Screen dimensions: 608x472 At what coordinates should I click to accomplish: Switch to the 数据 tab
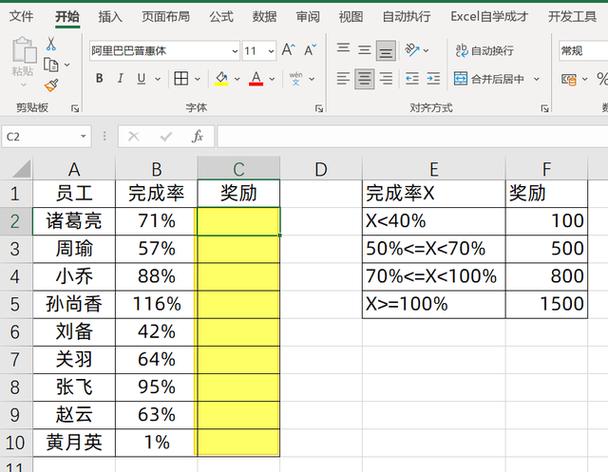click(264, 17)
